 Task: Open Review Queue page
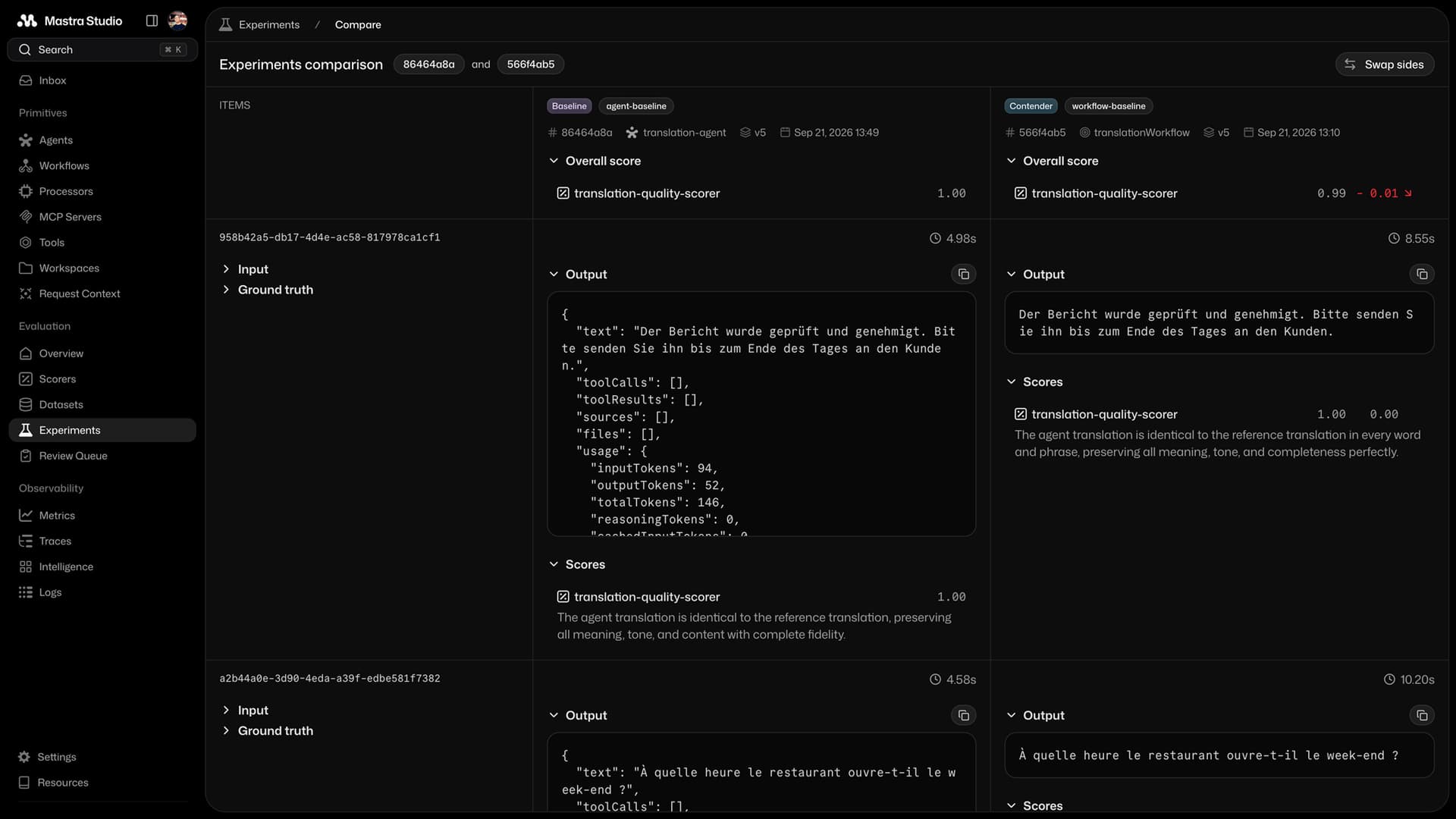tap(102, 456)
